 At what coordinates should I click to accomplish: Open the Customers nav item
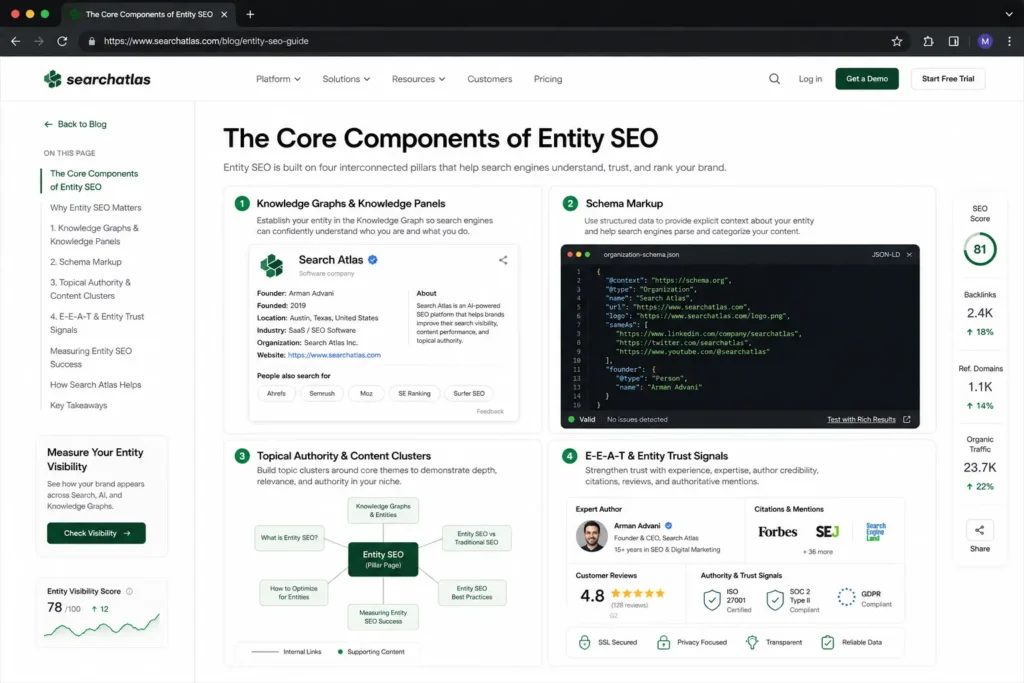click(490, 79)
